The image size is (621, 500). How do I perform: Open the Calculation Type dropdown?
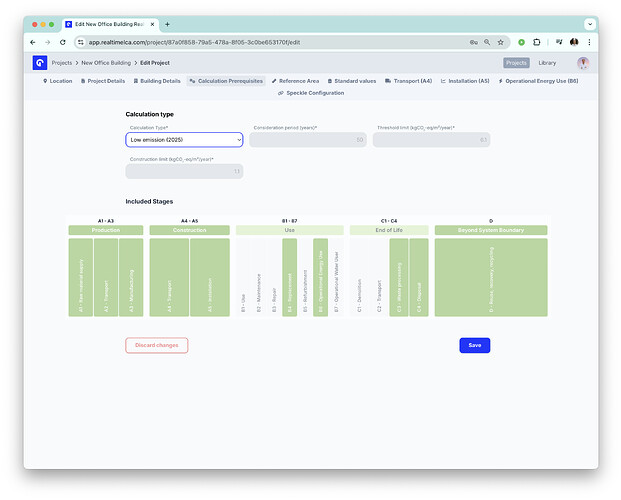(x=184, y=140)
